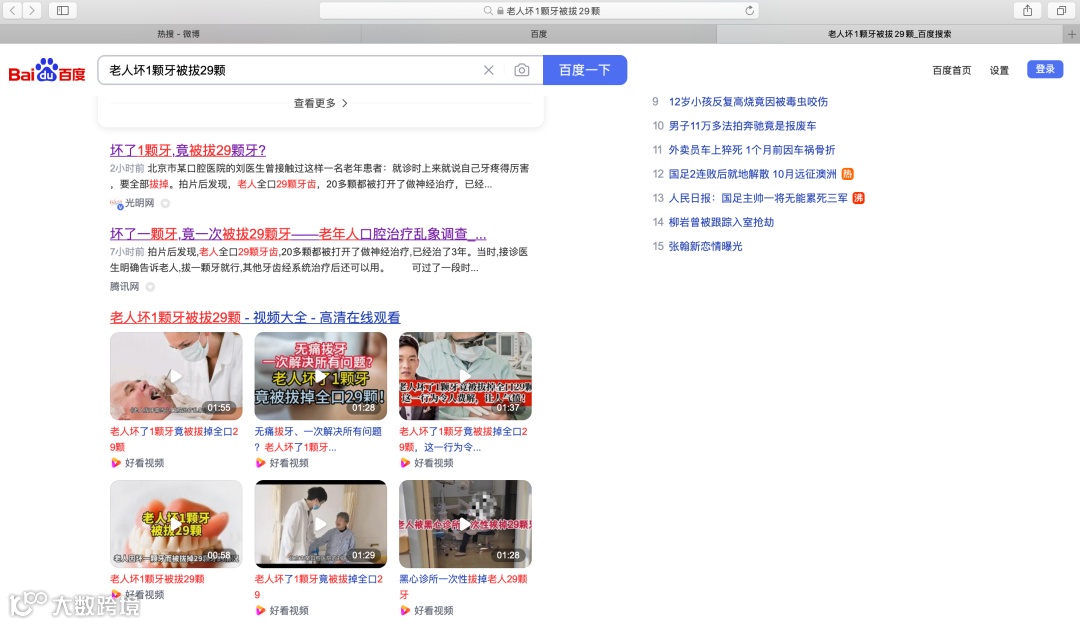Open 百度首页 link
This screenshot has height=625, width=1080.
(x=951, y=70)
